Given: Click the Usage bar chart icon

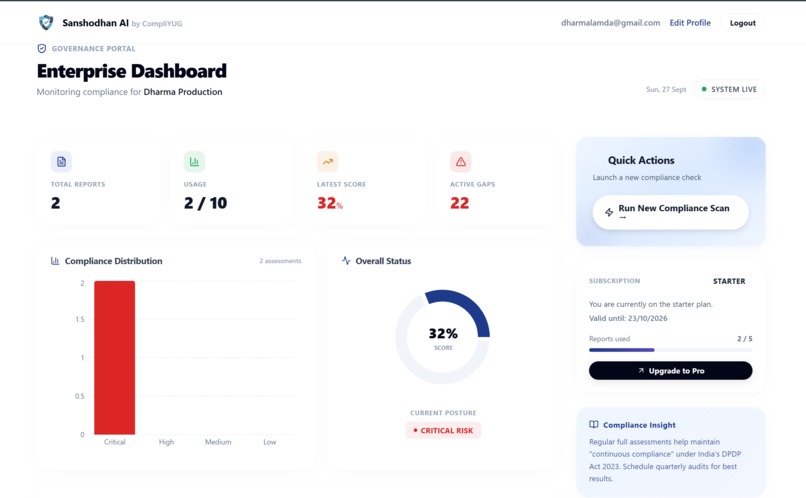Looking at the screenshot, I should (194, 162).
